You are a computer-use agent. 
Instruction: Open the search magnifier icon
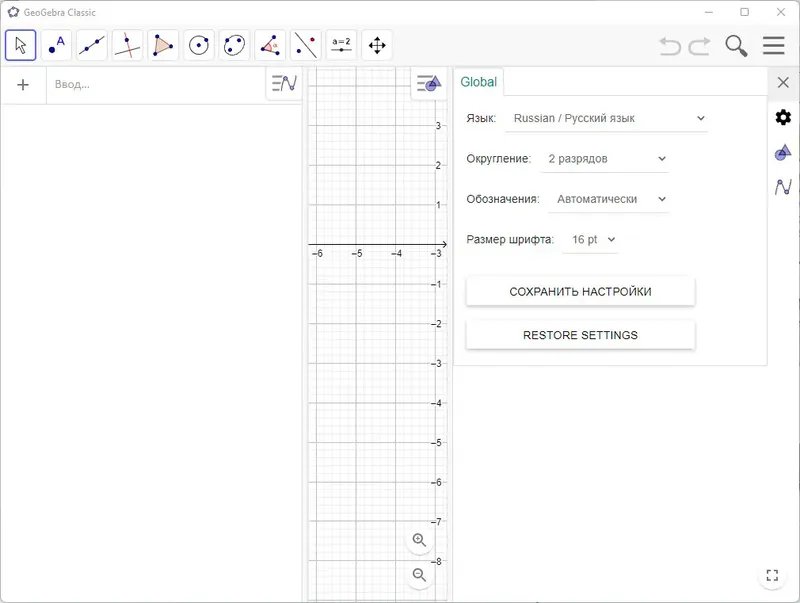736,46
